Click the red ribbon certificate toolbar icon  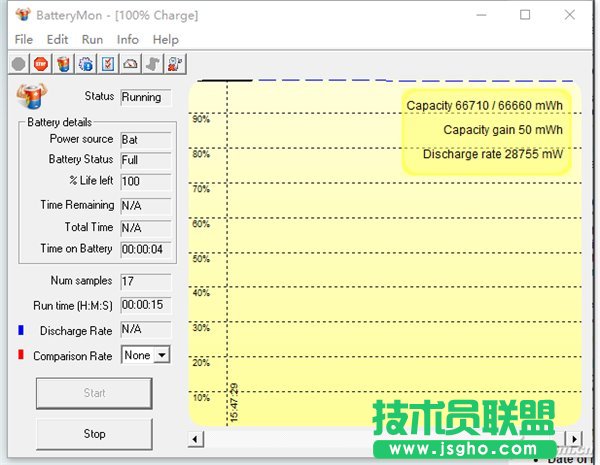tap(175, 64)
